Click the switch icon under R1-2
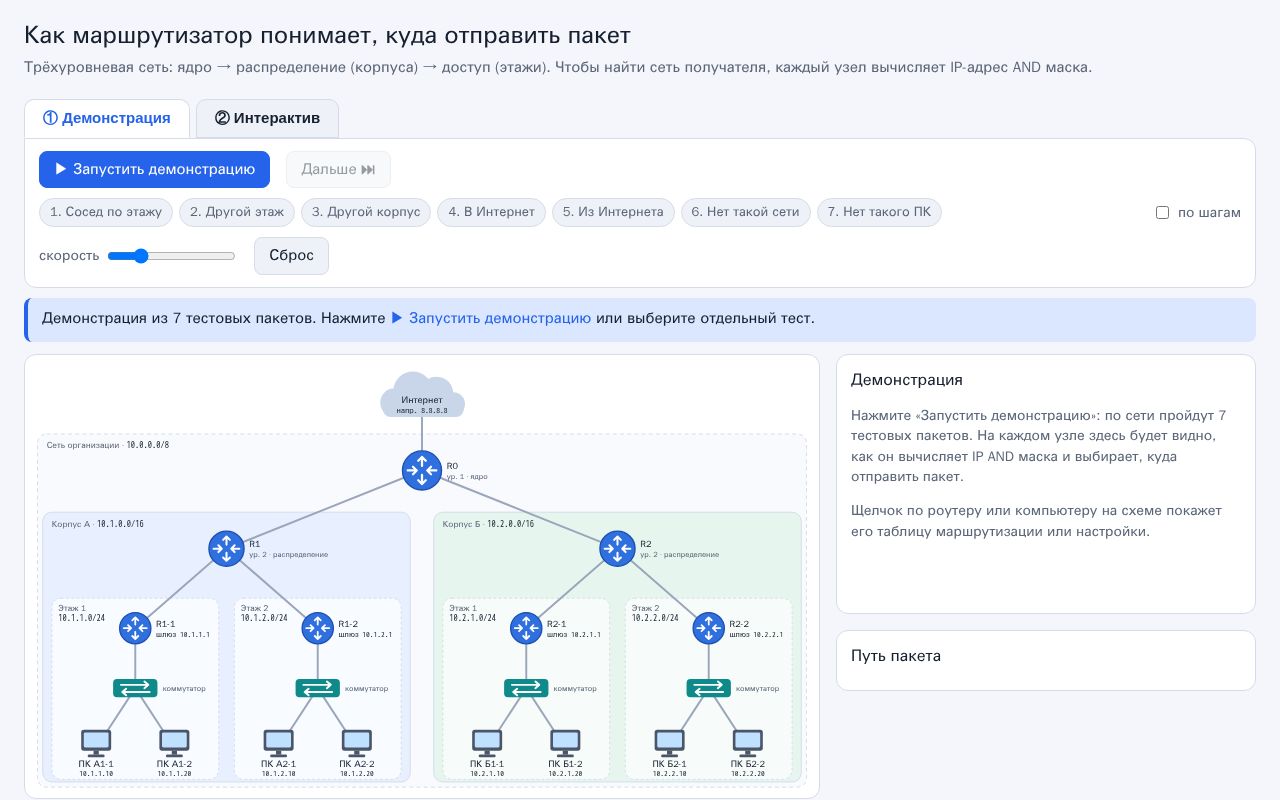This screenshot has height=800, width=1280. [318, 688]
